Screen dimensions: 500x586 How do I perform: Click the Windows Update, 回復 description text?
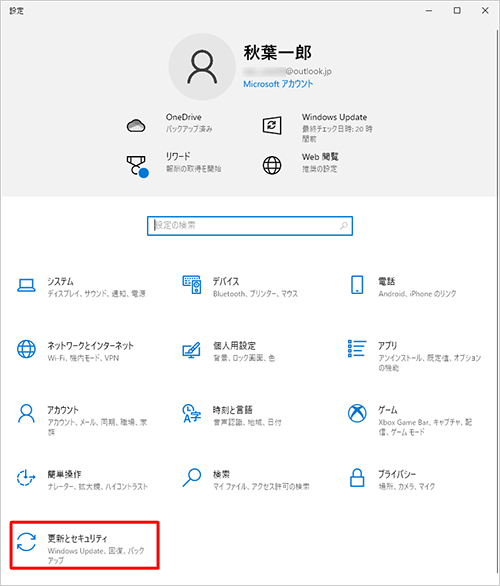(x=96, y=555)
